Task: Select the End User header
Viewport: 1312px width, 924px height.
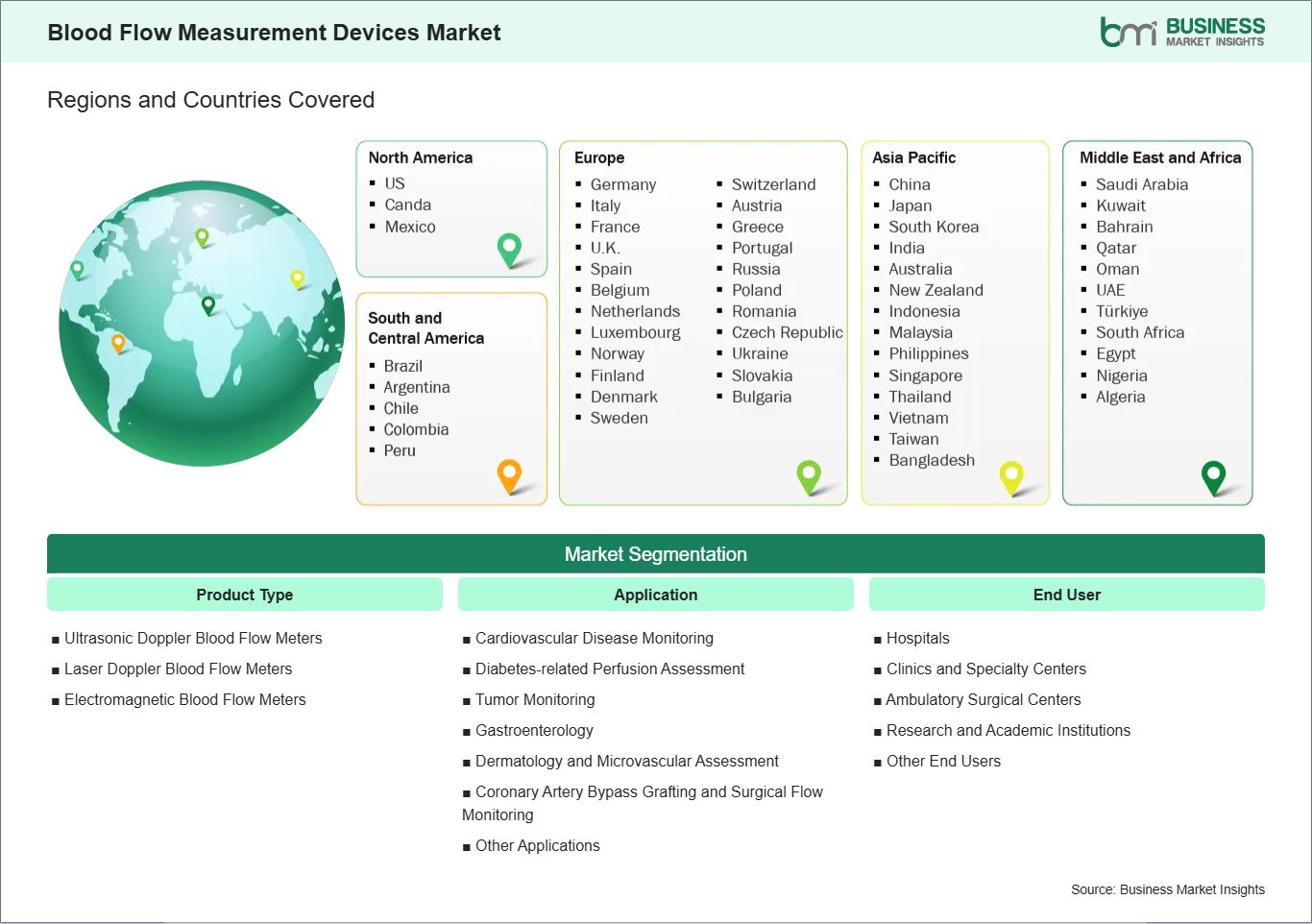Action: point(1066,595)
